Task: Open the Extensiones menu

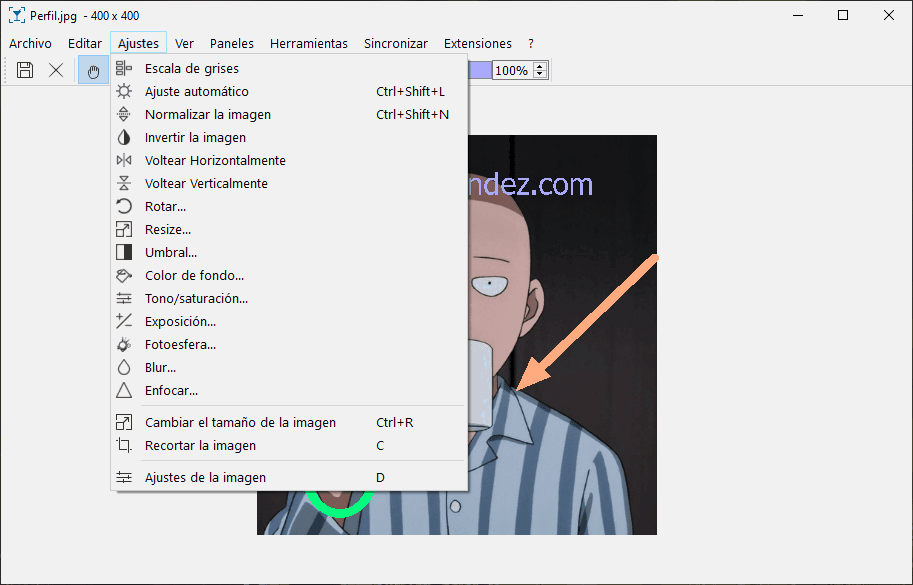Action: click(x=477, y=44)
